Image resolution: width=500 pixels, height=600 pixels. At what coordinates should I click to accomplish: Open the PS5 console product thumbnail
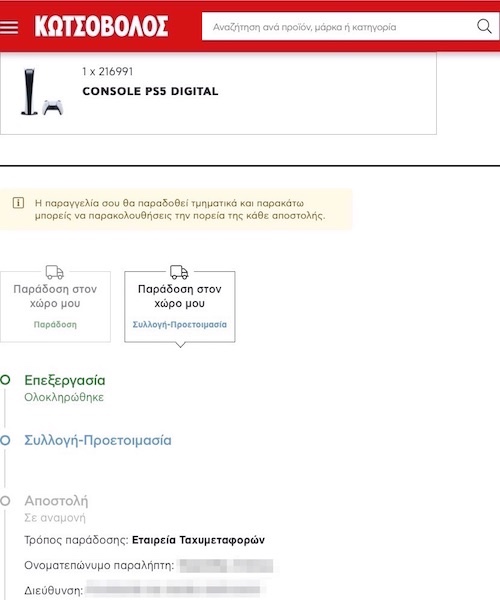(x=42, y=92)
